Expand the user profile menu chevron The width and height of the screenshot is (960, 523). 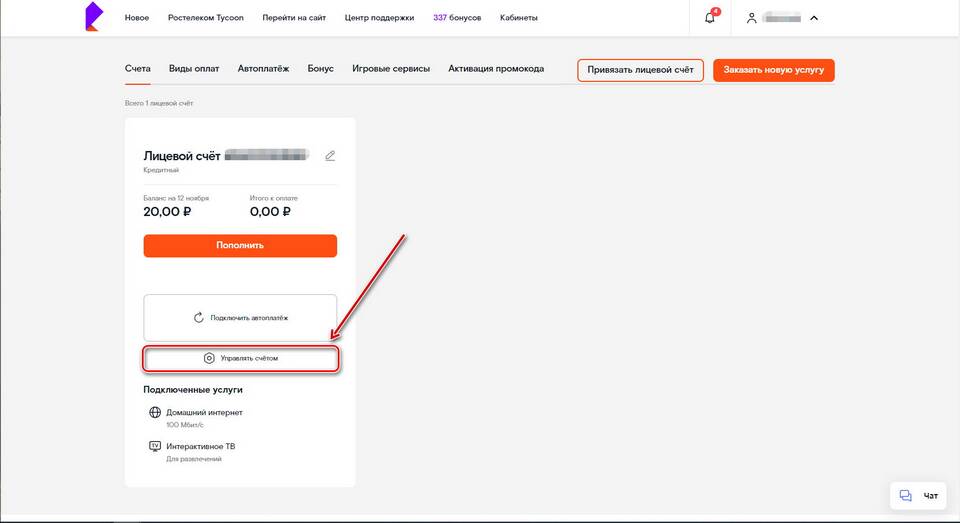click(x=814, y=18)
